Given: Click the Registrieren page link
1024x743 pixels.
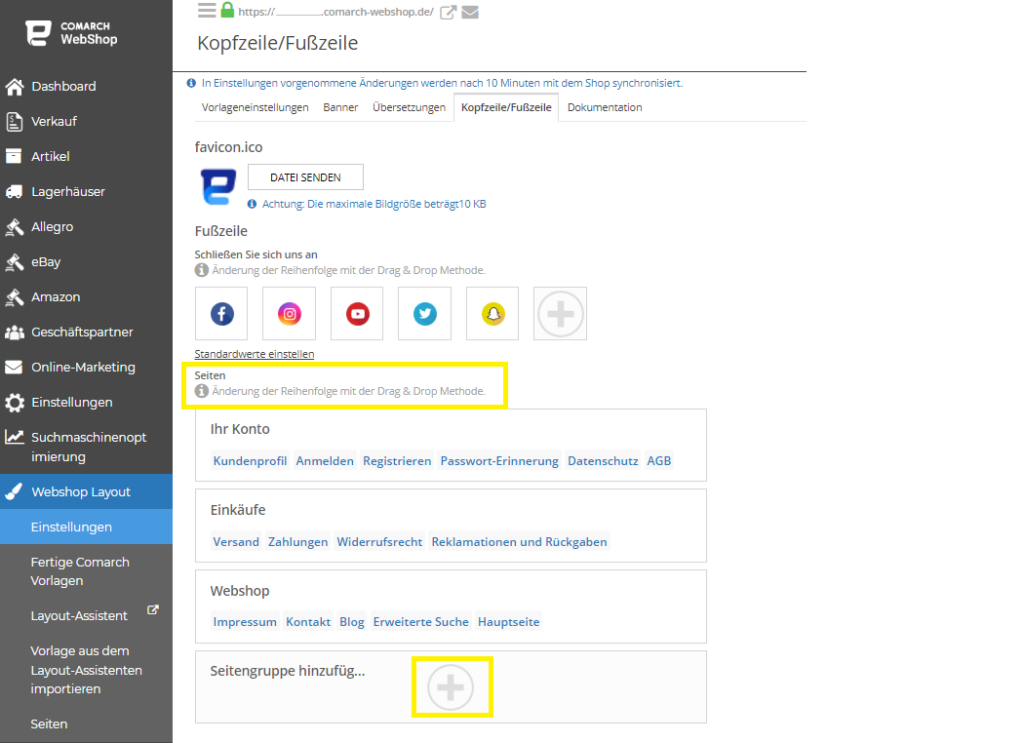Looking at the screenshot, I should (x=397, y=461).
